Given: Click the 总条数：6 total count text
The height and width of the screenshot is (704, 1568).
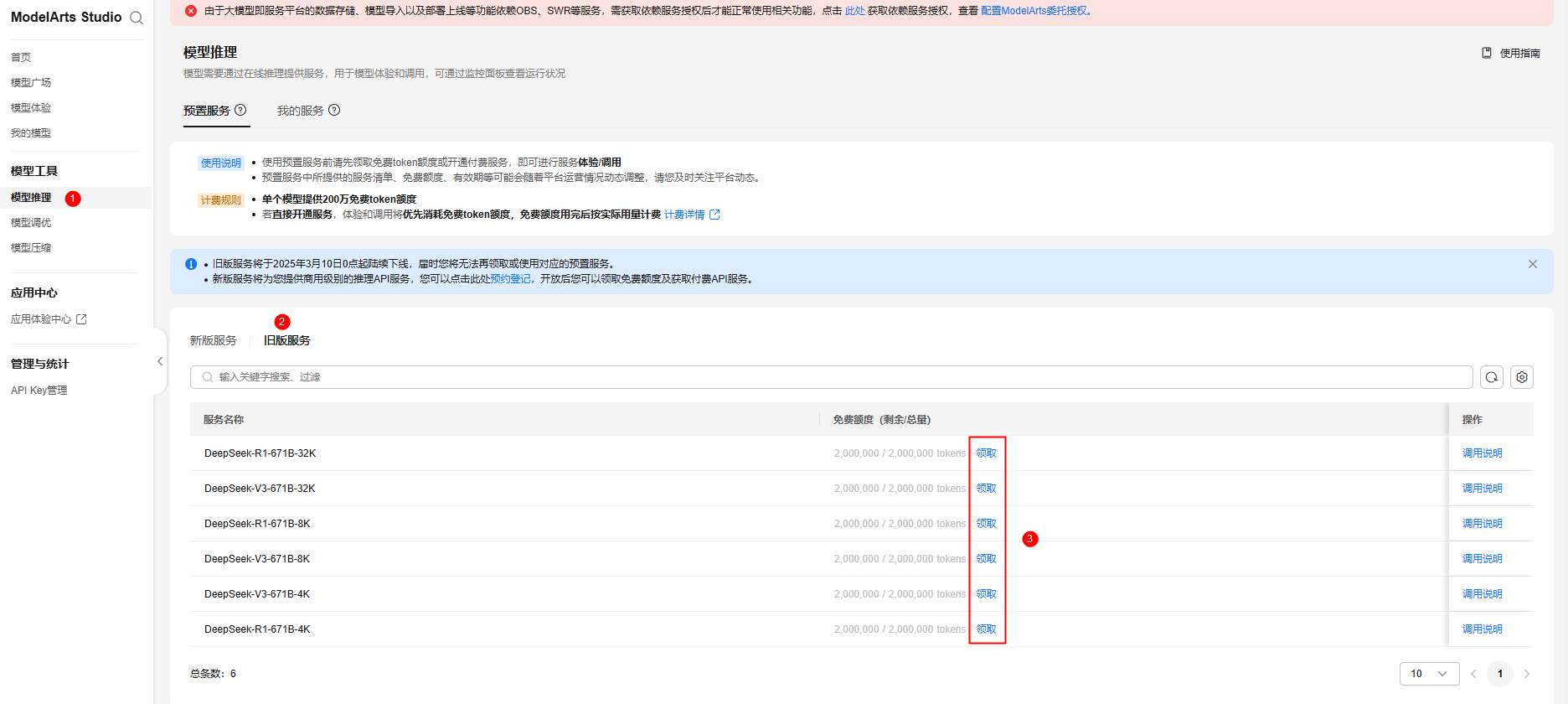Looking at the screenshot, I should pyautogui.click(x=214, y=674).
